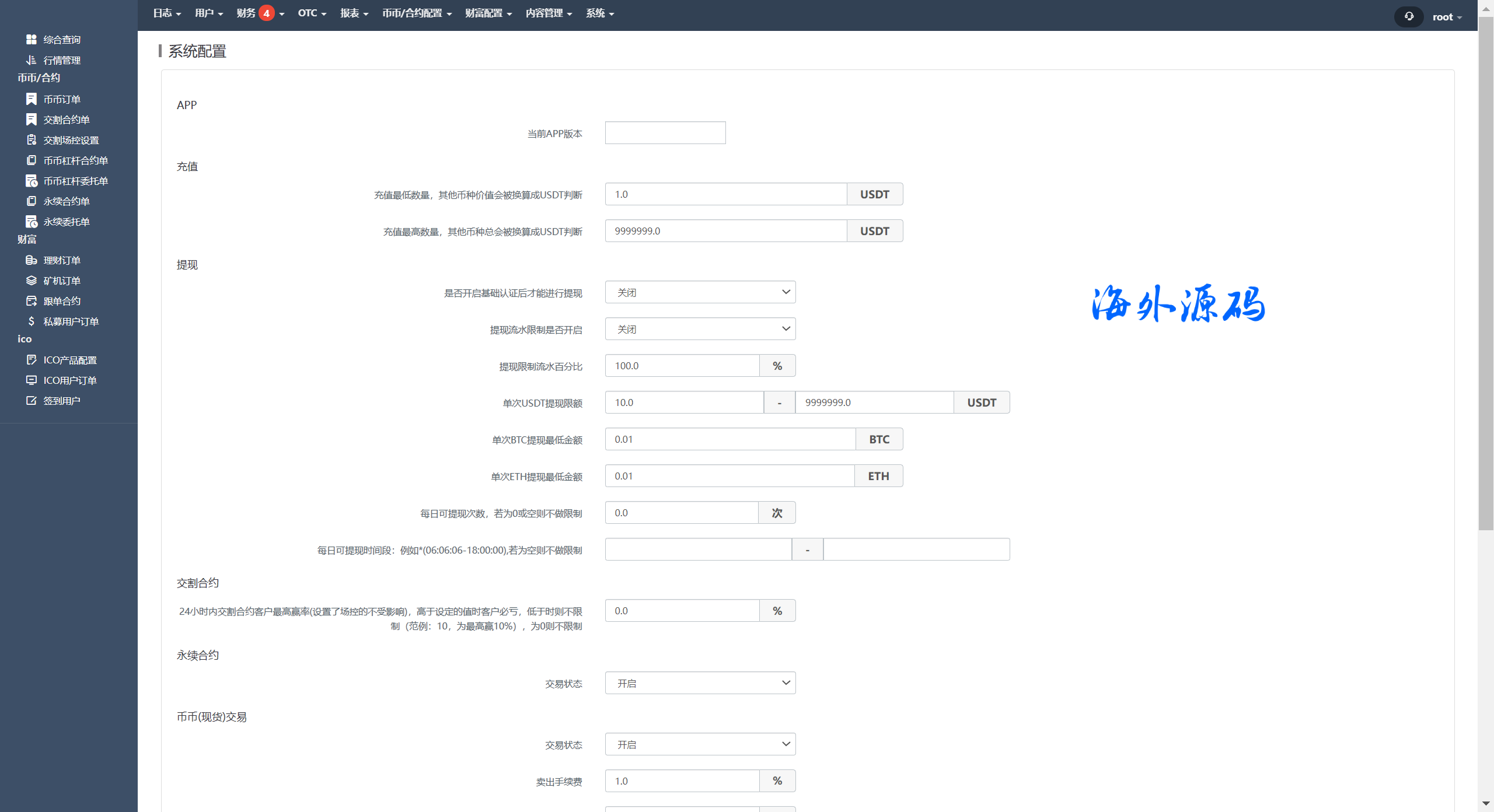Image resolution: width=1494 pixels, height=812 pixels.
Task: Open the 提现流水限制是否开启 dropdown
Action: [700, 328]
